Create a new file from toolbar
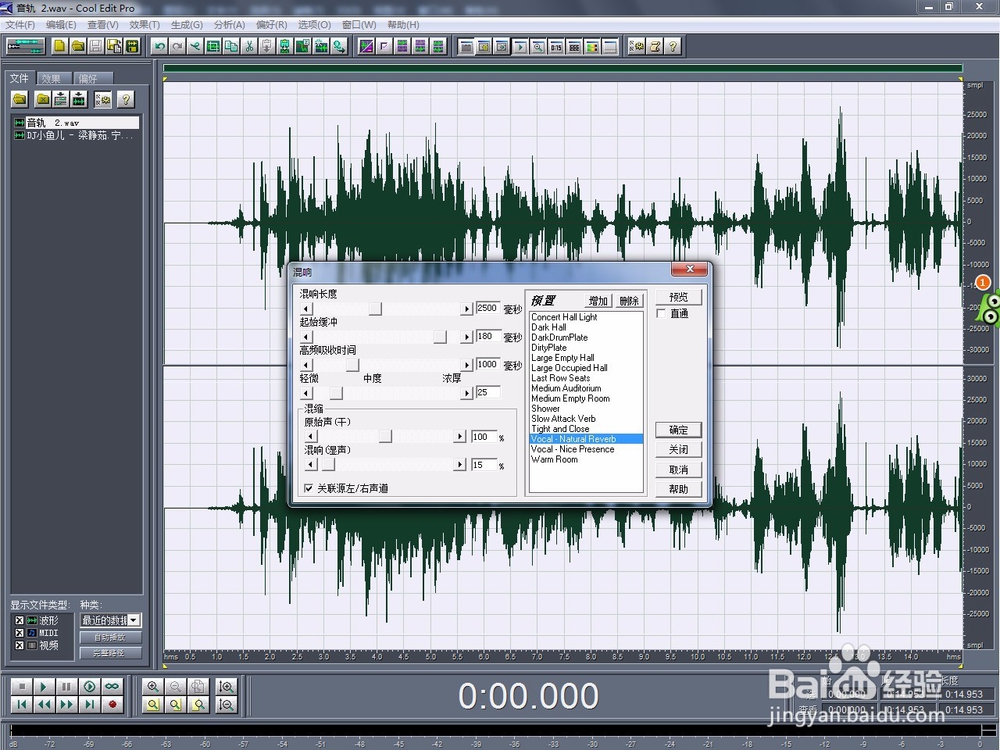Image resolution: width=1000 pixels, height=750 pixels. point(59,46)
